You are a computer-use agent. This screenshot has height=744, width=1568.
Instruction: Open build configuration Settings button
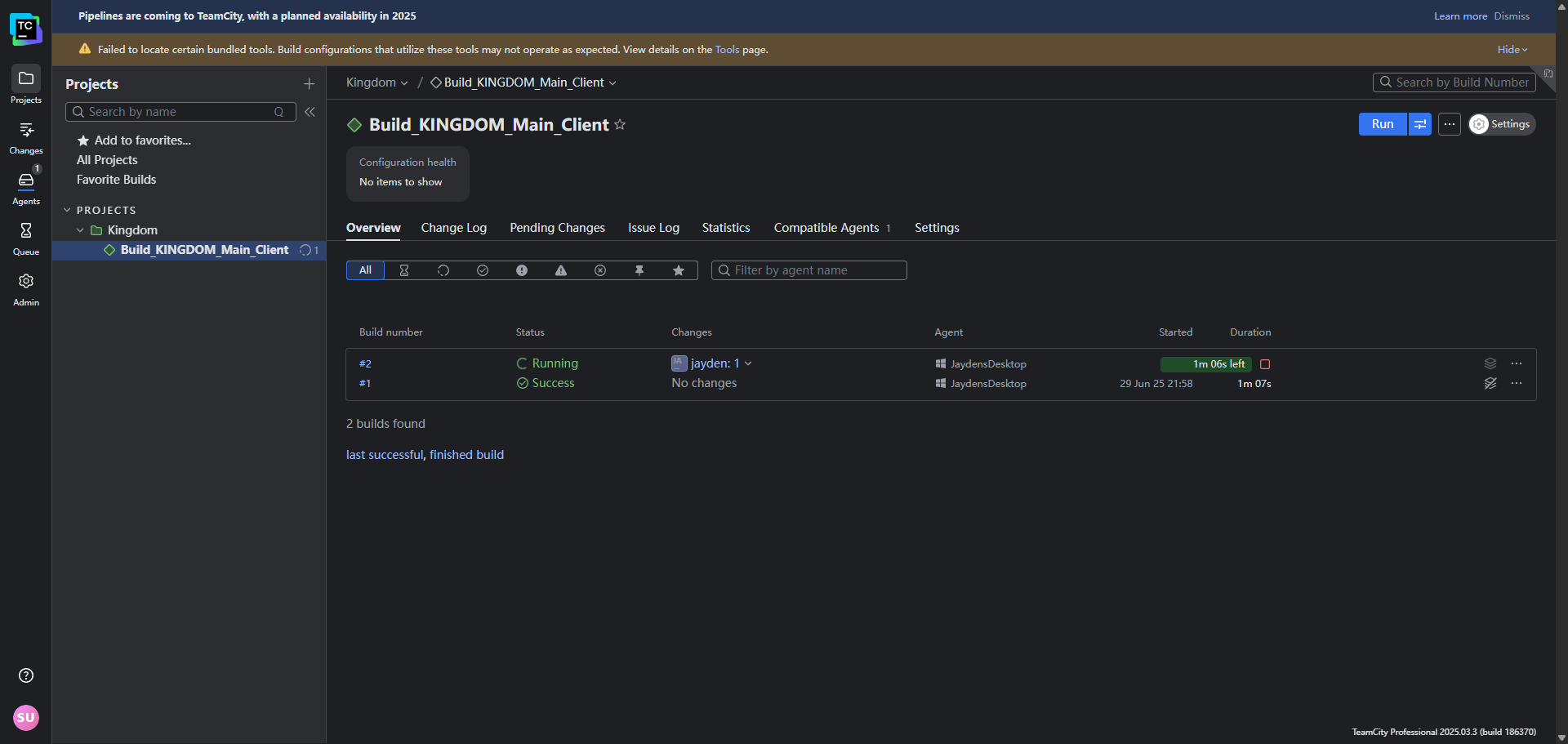(1502, 124)
